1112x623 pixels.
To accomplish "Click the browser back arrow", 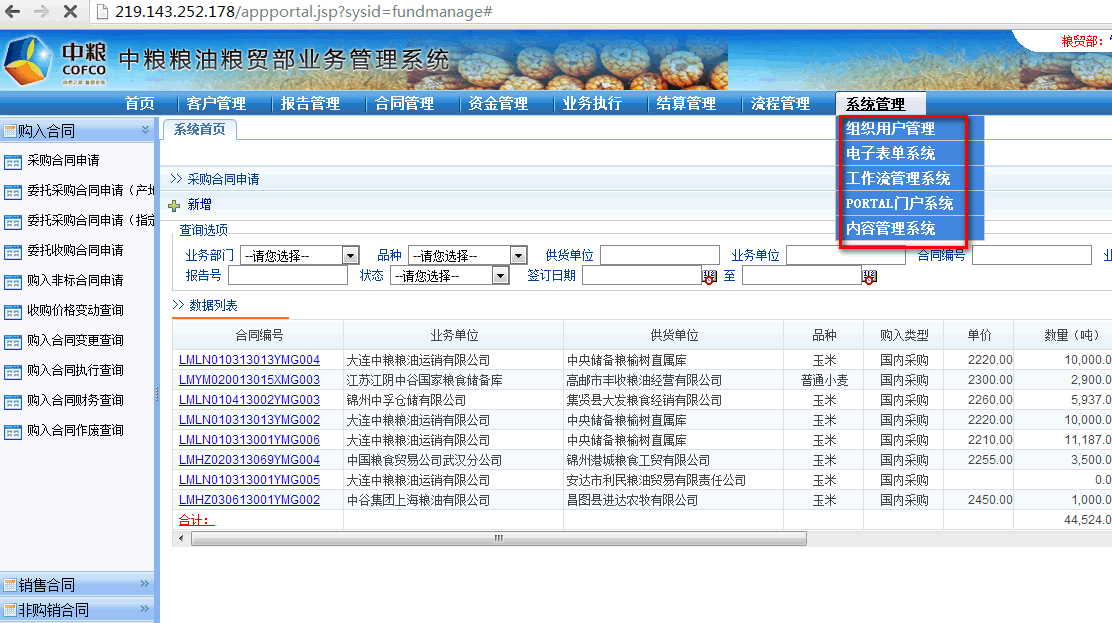I will [x=13, y=11].
